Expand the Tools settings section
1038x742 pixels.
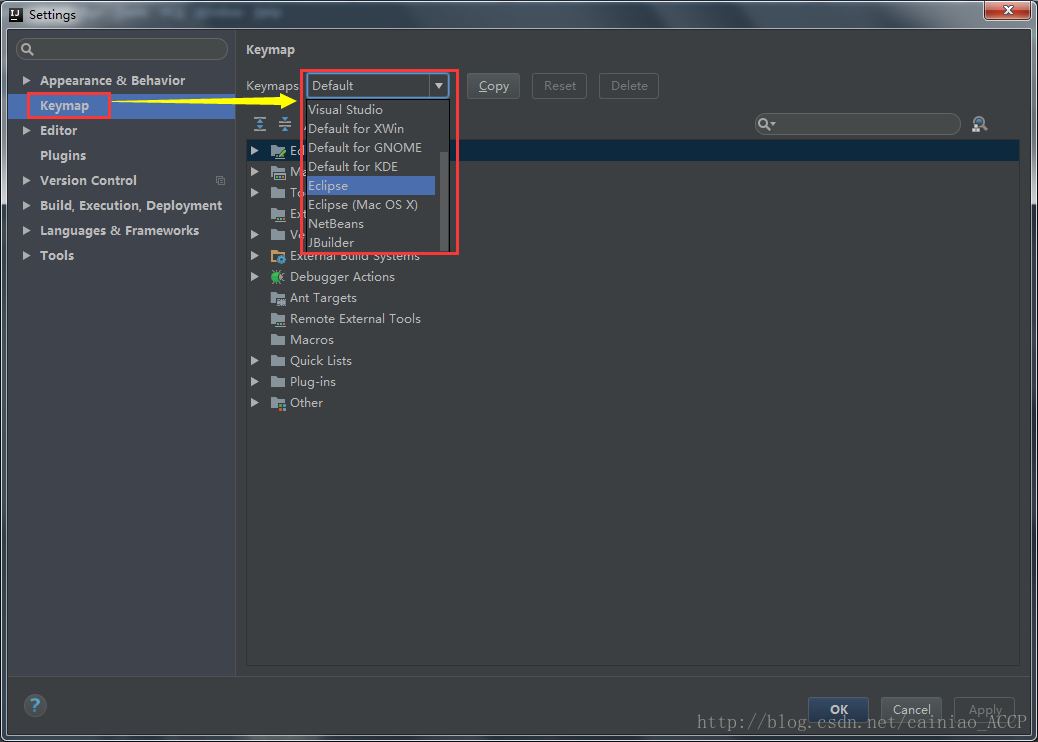(x=26, y=255)
